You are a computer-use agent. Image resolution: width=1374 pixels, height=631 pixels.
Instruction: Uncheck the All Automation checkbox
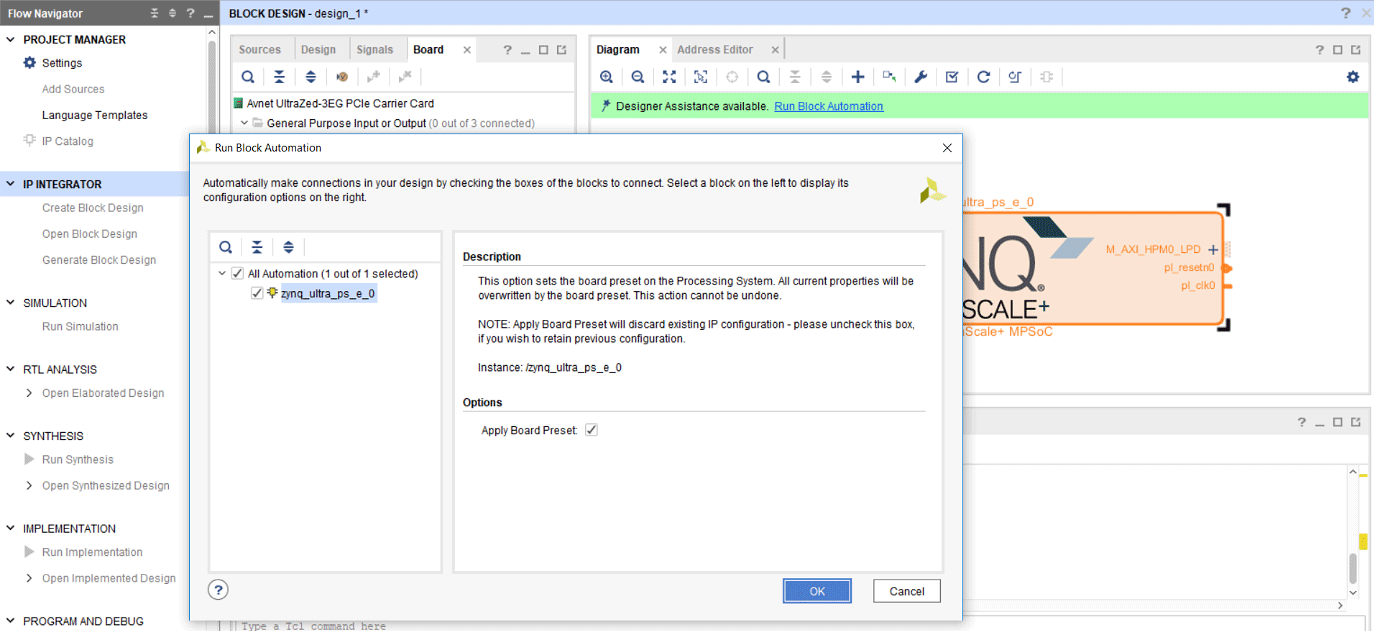[x=237, y=274]
